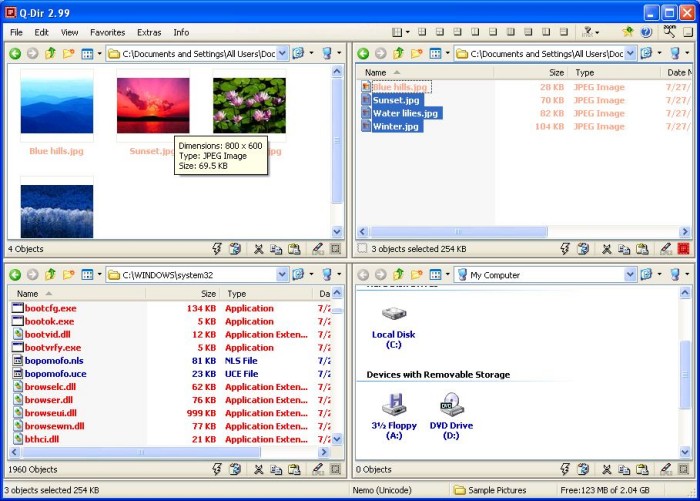Click the horizontal scrollbar thumb in system32 pane
This screenshot has width=700, height=501.
point(141,452)
